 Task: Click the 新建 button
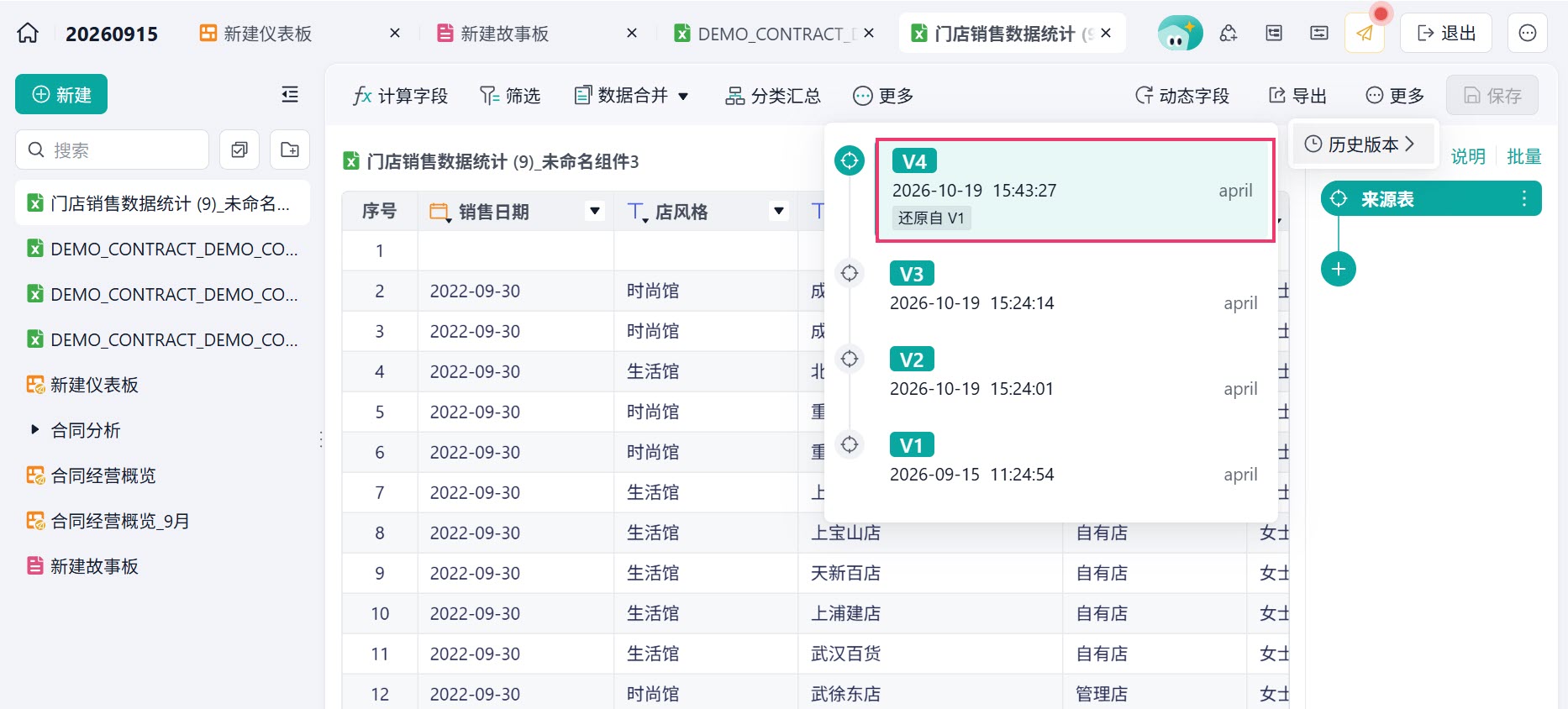pos(61,95)
